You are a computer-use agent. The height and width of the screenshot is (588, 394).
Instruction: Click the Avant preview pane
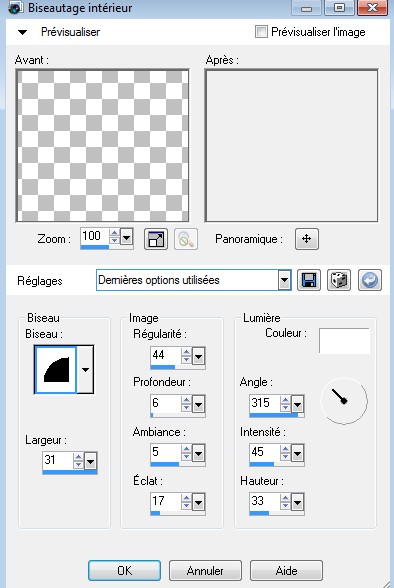pos(102,146)
